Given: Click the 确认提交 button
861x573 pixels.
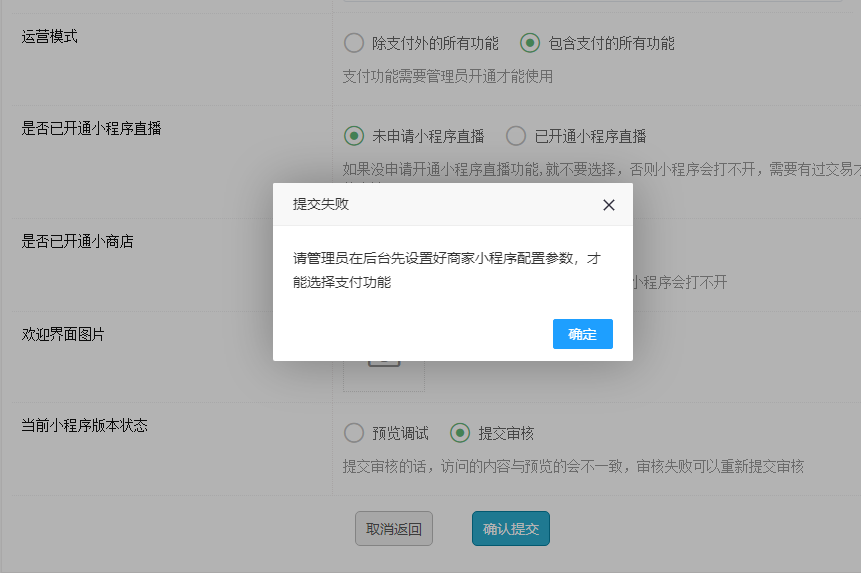Looking at the screenshot, I should click(x=510, y=529).
